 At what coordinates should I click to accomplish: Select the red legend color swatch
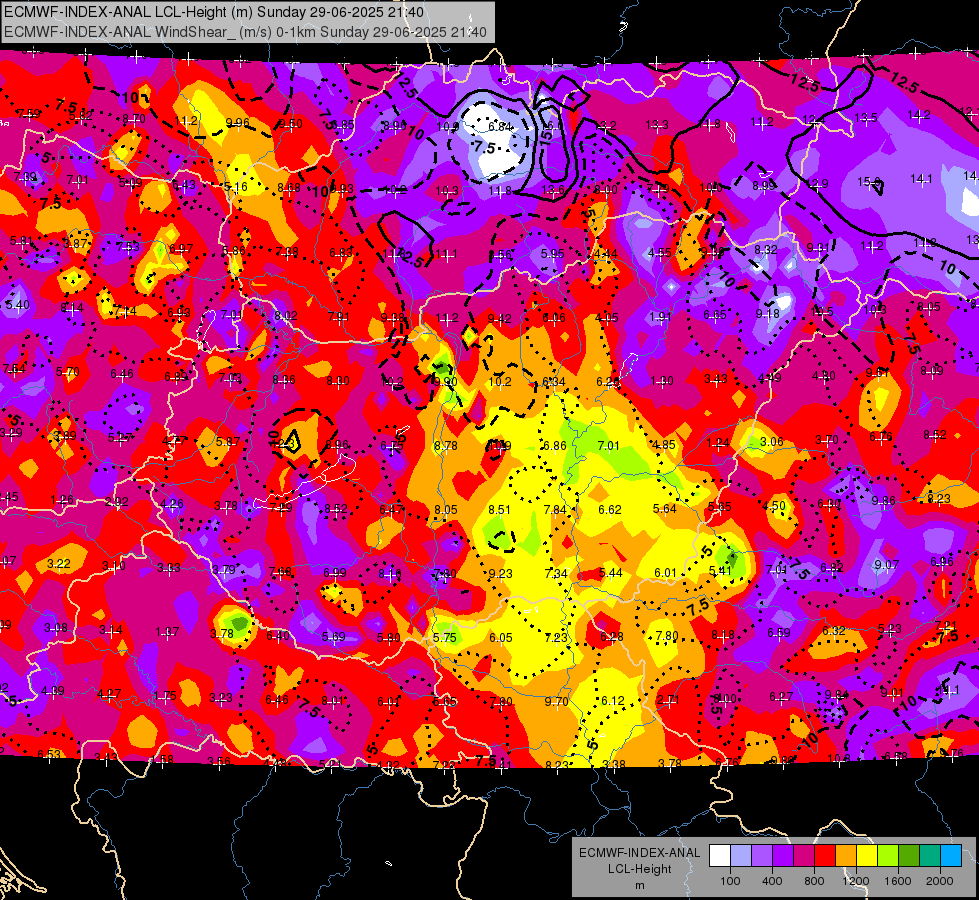pyautogui.click(x=825, y=856)
